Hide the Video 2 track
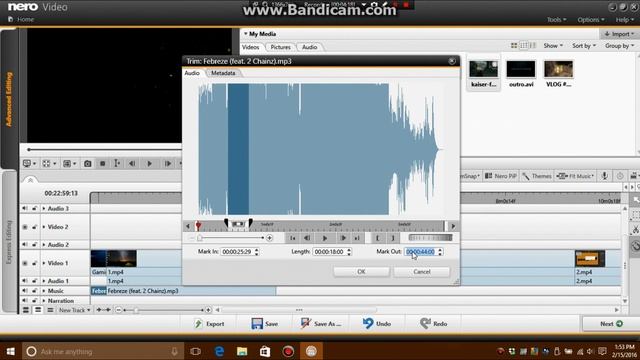Screen dimensions: 640x360 [x=24, y=227]
